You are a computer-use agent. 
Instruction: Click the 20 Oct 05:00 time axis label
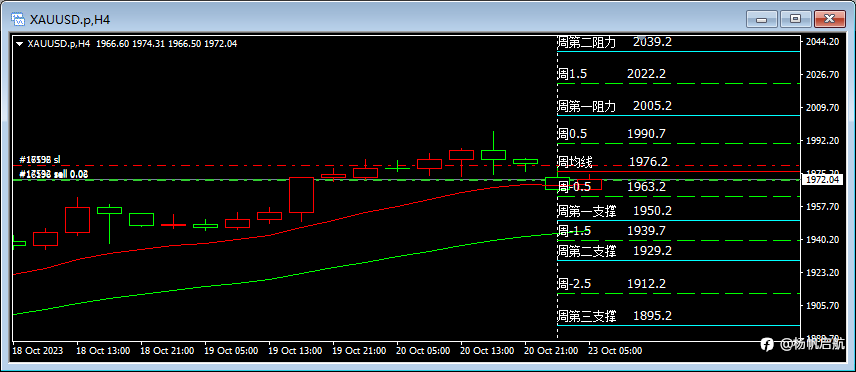(423, 351)
